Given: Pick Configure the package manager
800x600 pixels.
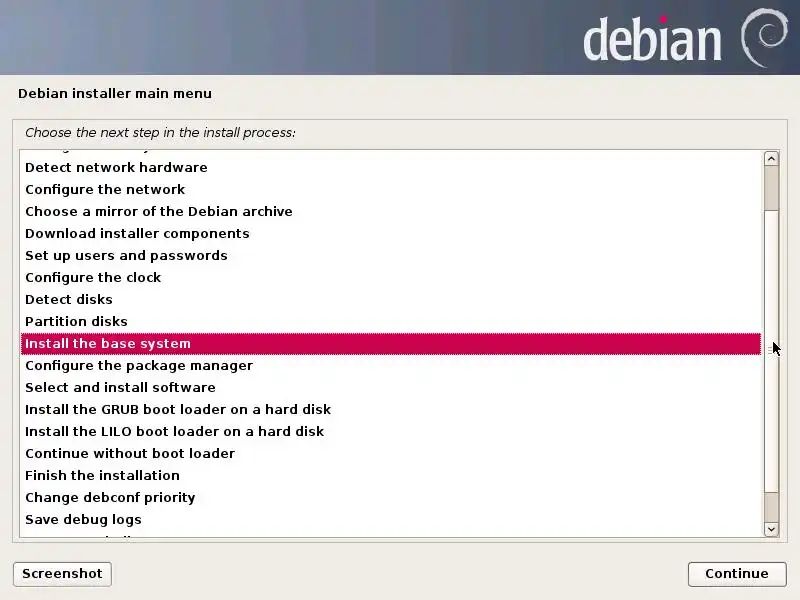Looking at the screenshot, I should point(391,365).
